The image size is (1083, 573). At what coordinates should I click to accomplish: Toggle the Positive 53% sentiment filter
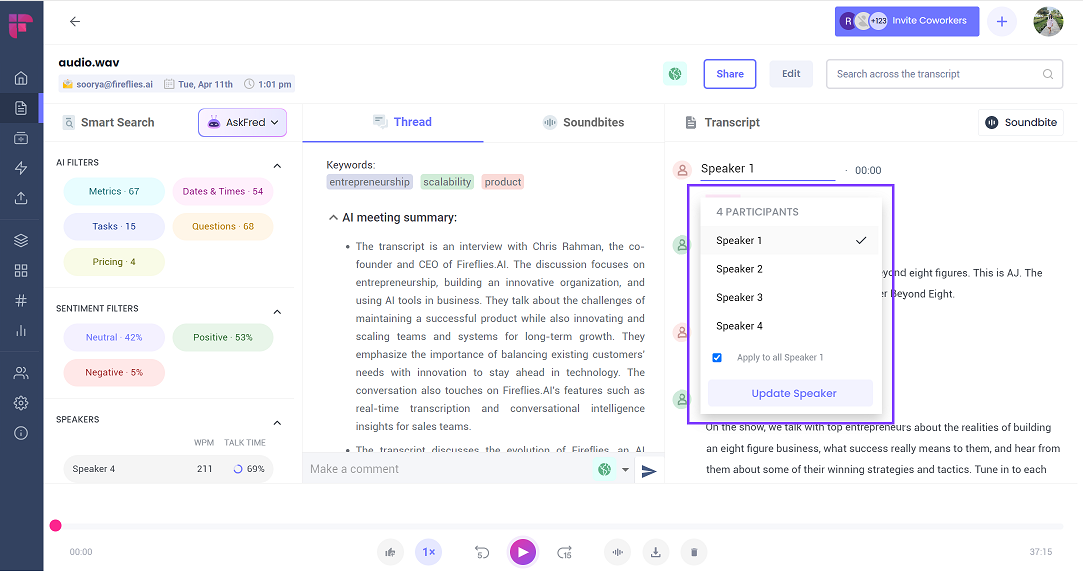(222, 338)
